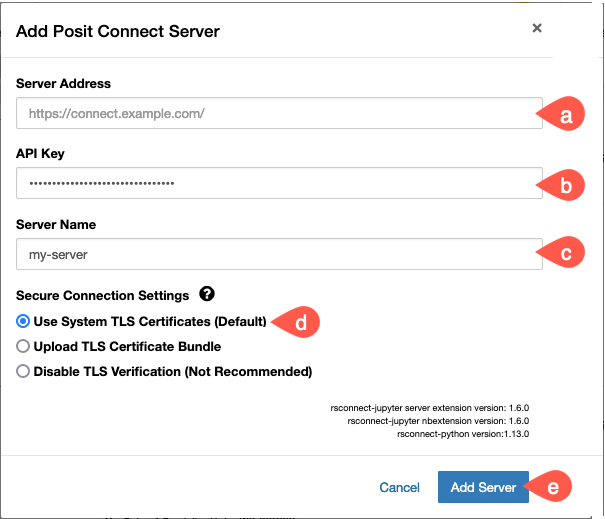Image resolution: width=605 pixels, height=519 pixels.
Task: Click 'rsconnect-jupyter server extension version: 1.6.0' text
Action: point(429,408)
